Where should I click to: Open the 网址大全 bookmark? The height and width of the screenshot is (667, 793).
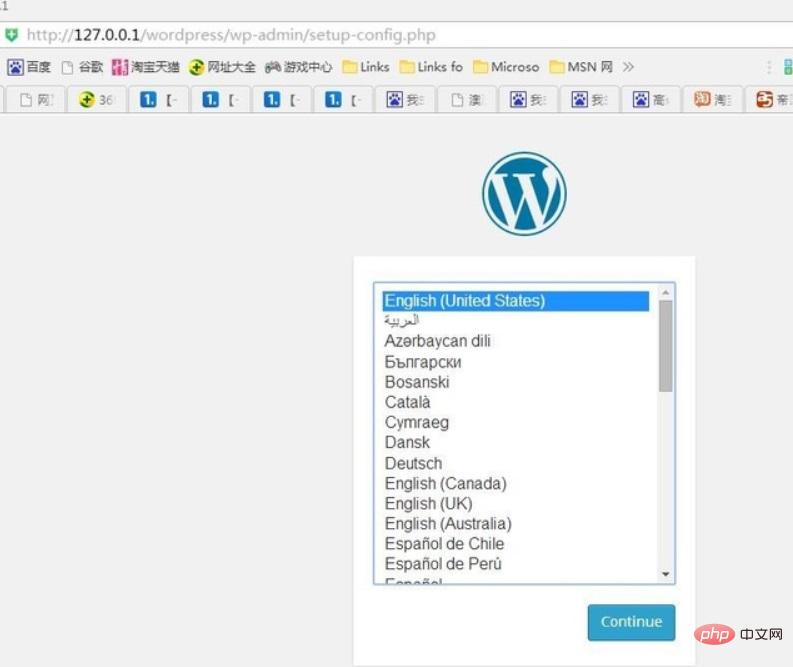click(x=222, y=67)
